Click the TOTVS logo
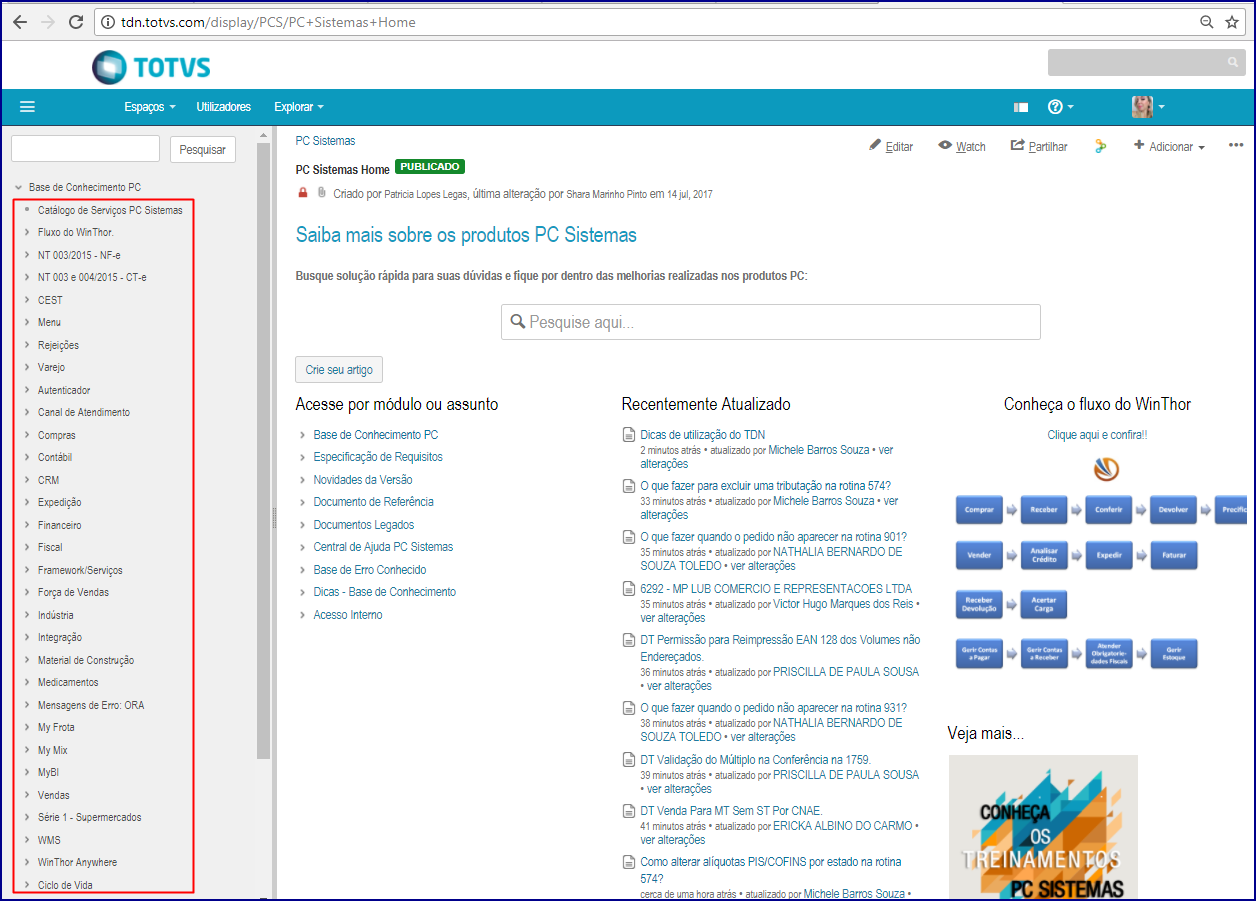Viewport: 1256px width, 901px height. click(x=151, y=67)
